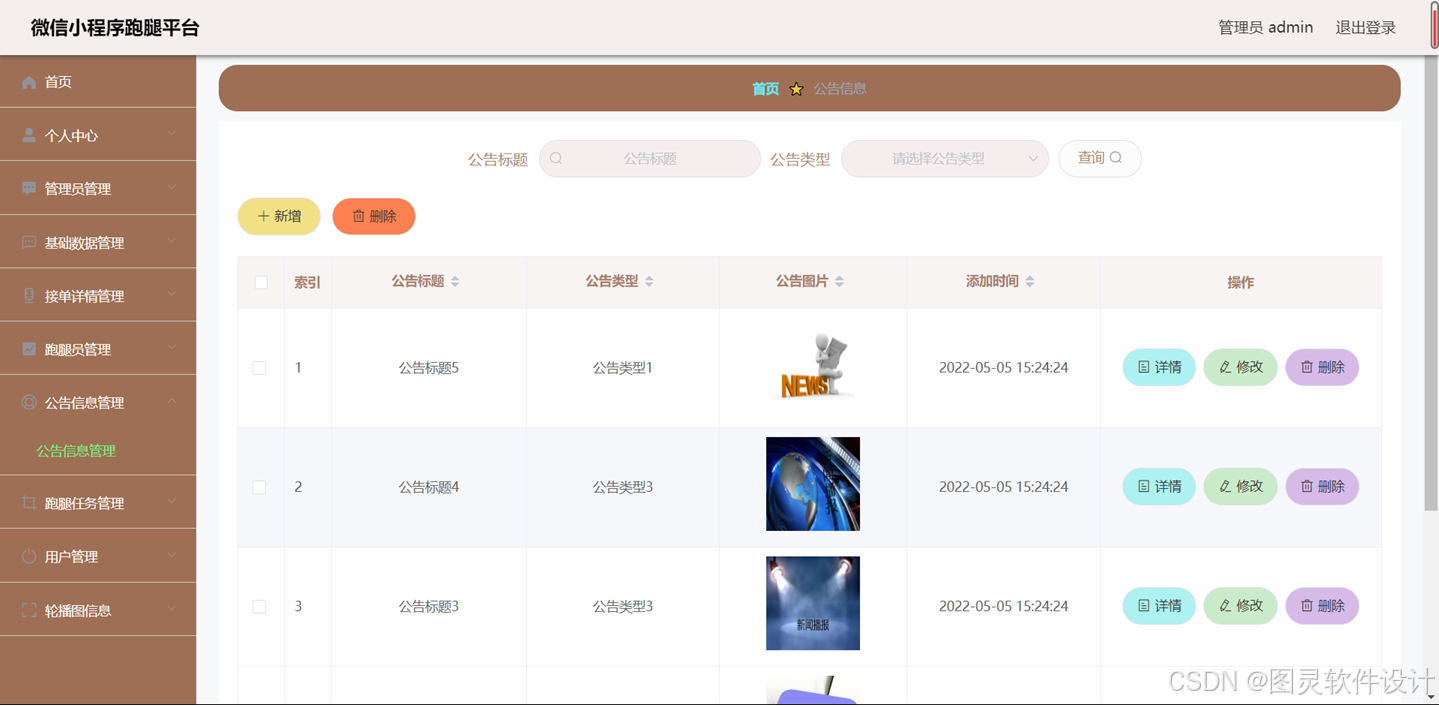Click the icon beside 基础数据管理

tap(29, 242)
